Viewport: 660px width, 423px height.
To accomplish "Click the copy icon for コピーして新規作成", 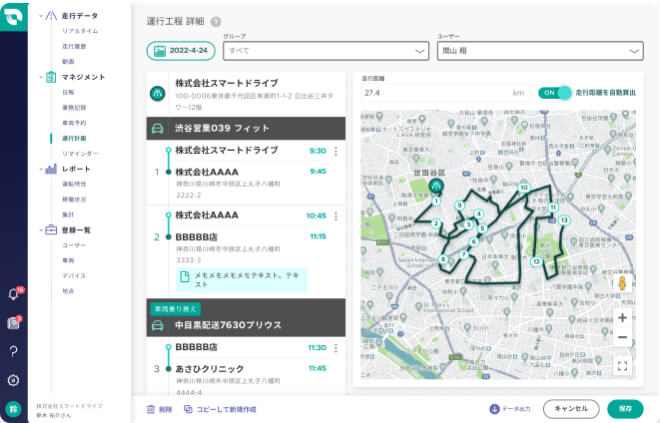I will [188, 409].
